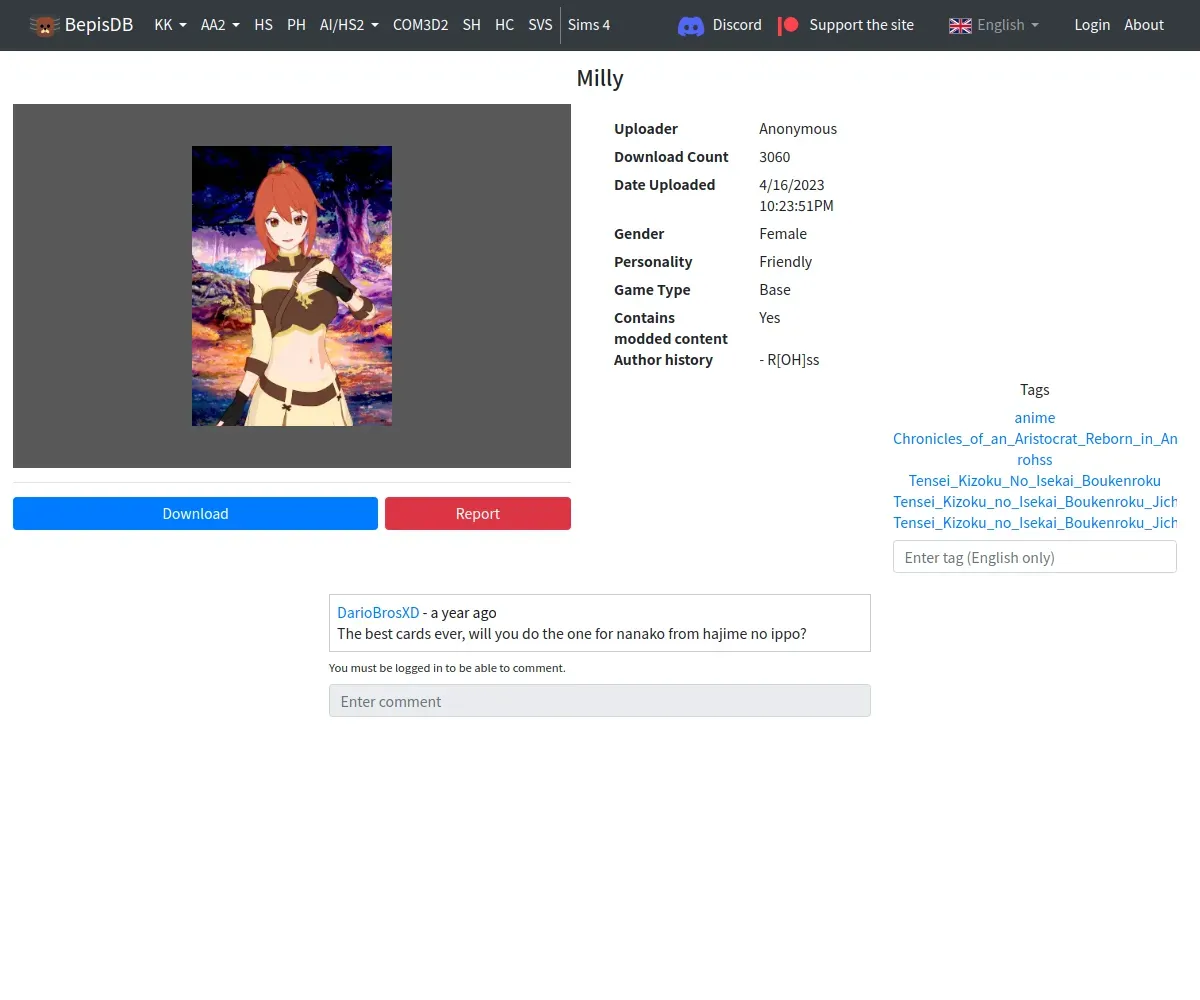1200x1000 pixels.
Task: Click the Milly page title
Action: 600,78
